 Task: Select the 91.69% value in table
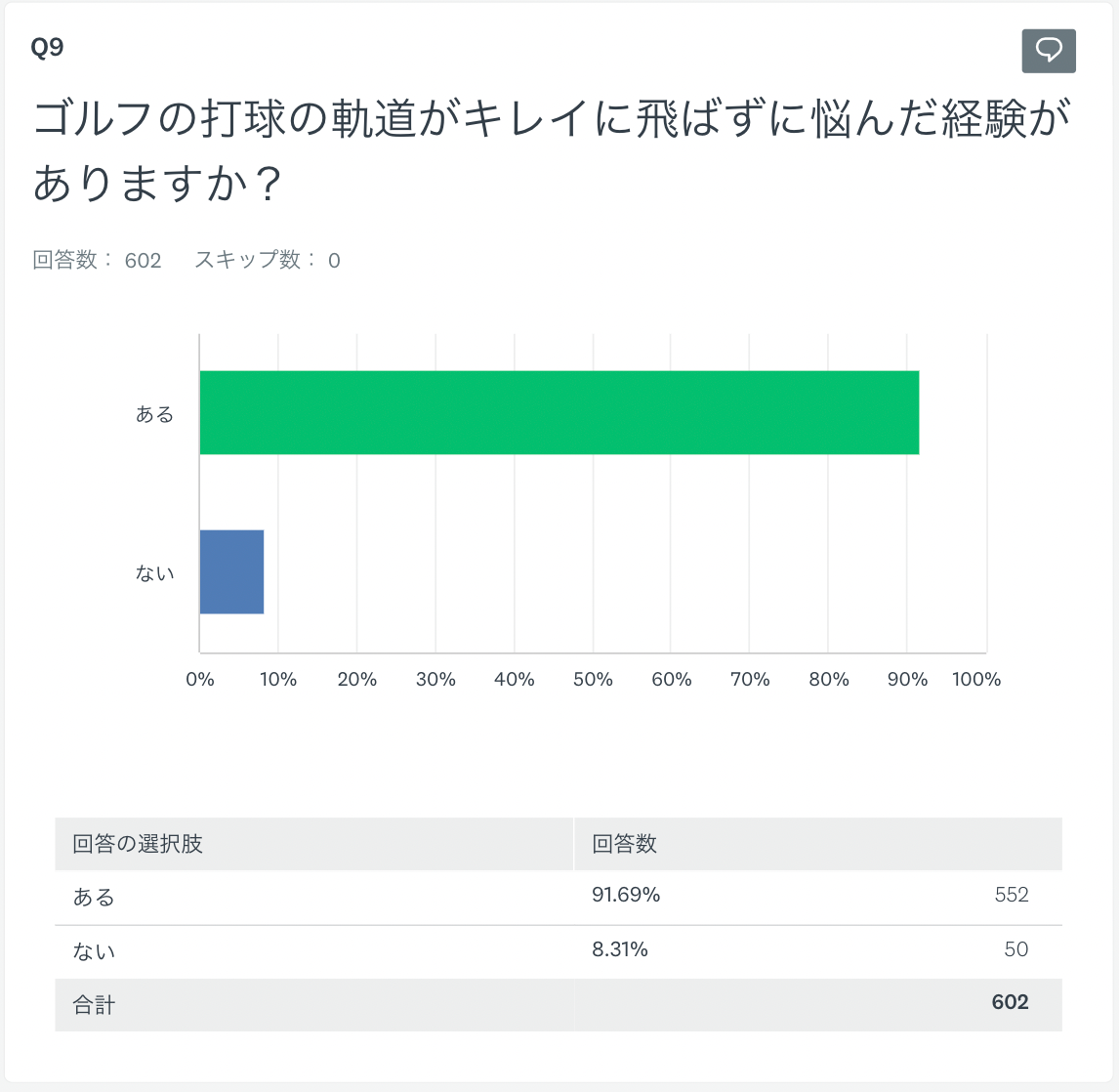pyautogui.click(x=626, y=895)
